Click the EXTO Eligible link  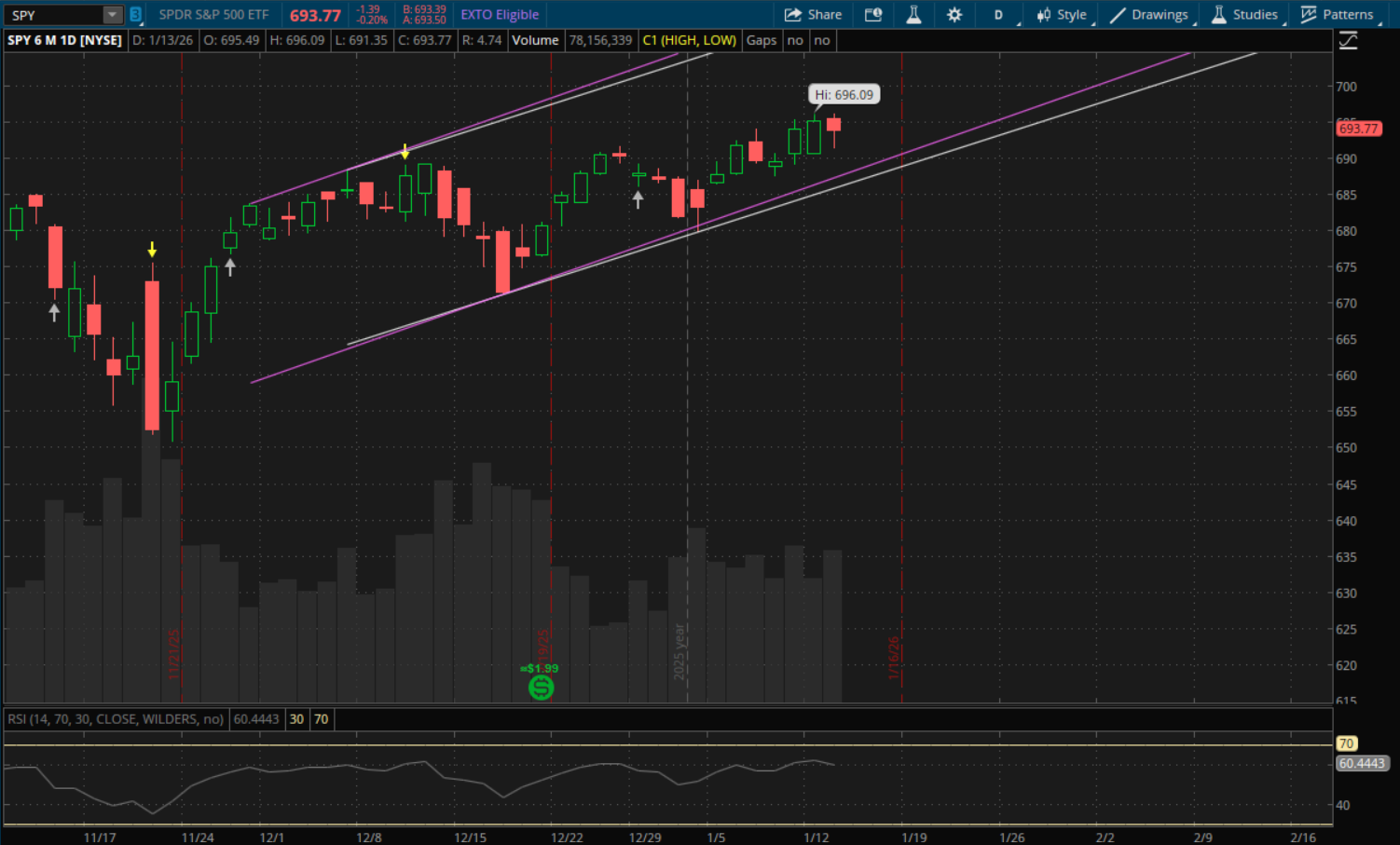(x=500, y=15)
